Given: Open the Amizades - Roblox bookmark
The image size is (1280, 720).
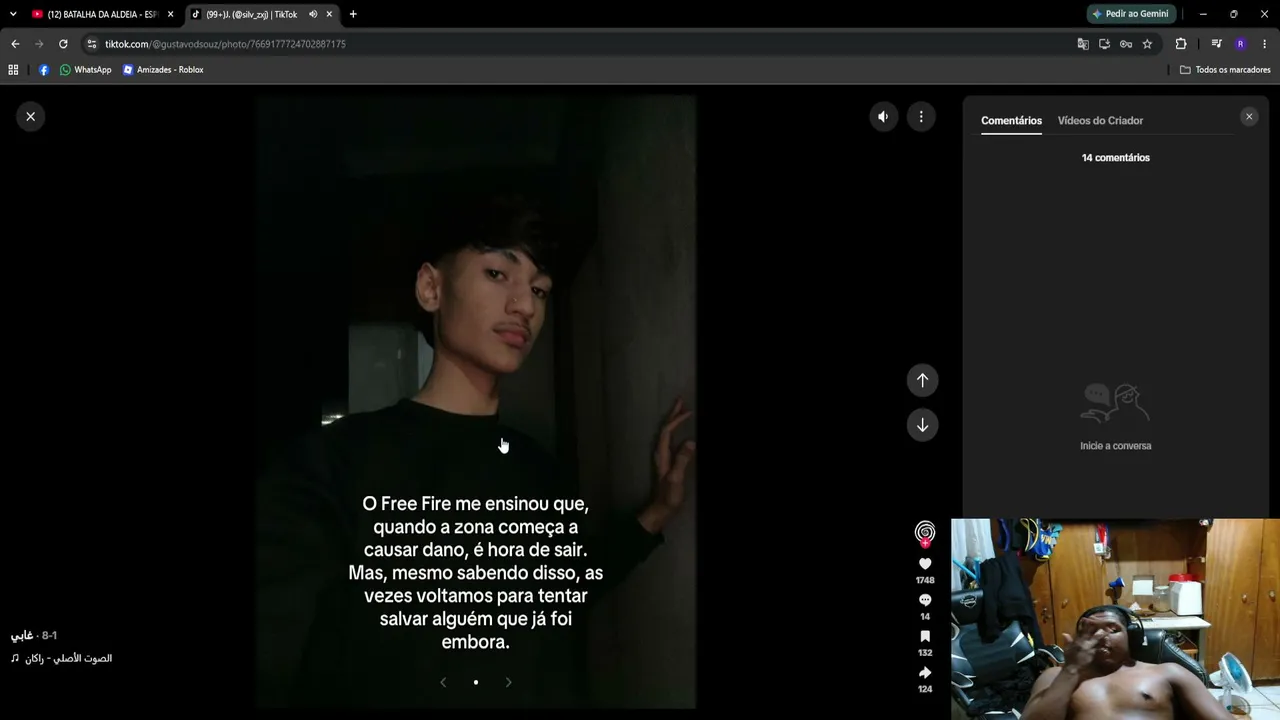Looking at the screenshot, I should [x=163, y=70].
